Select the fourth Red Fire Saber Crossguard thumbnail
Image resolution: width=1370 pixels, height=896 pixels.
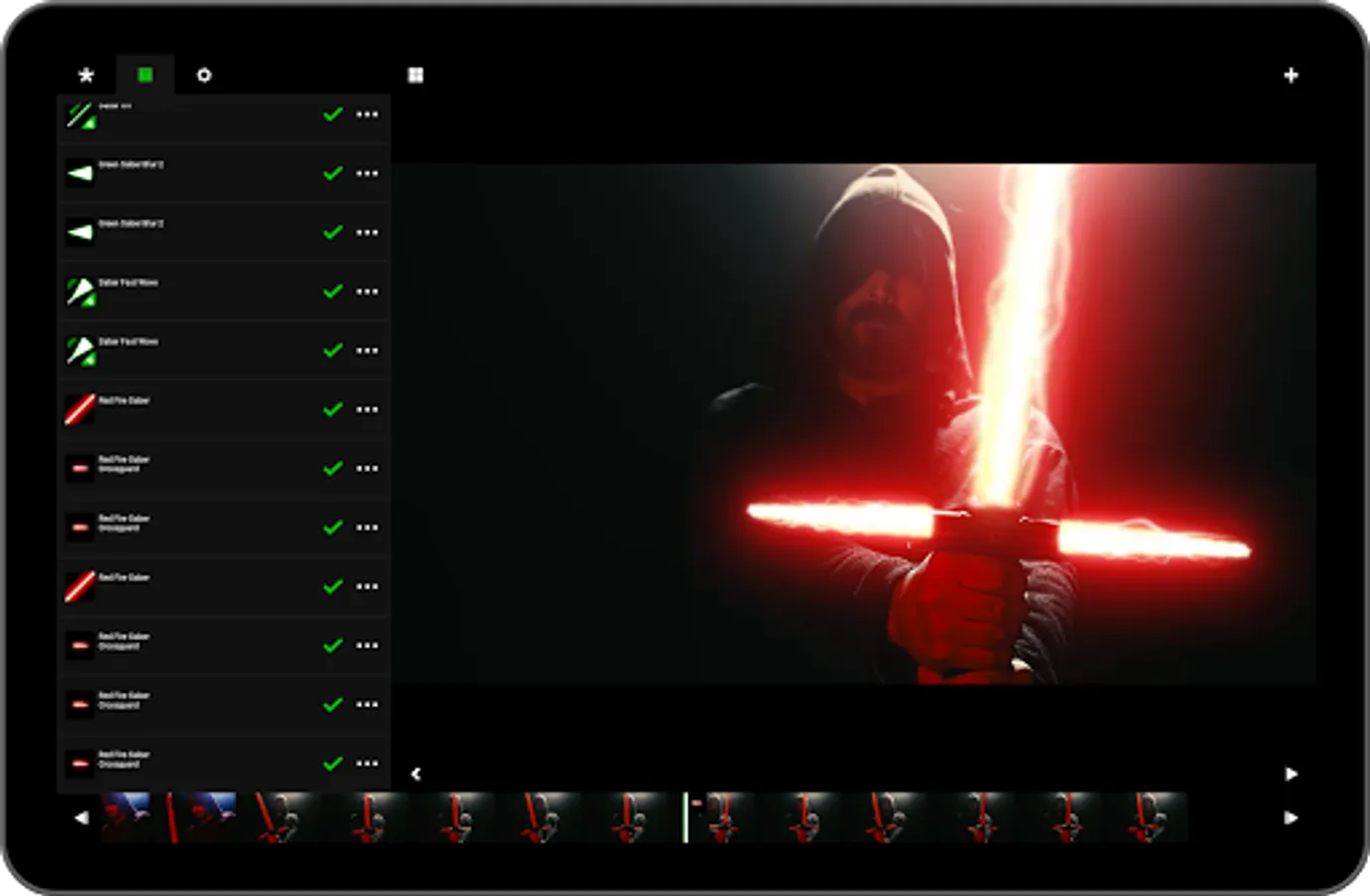pyautogui.click(x=81, y=705)
